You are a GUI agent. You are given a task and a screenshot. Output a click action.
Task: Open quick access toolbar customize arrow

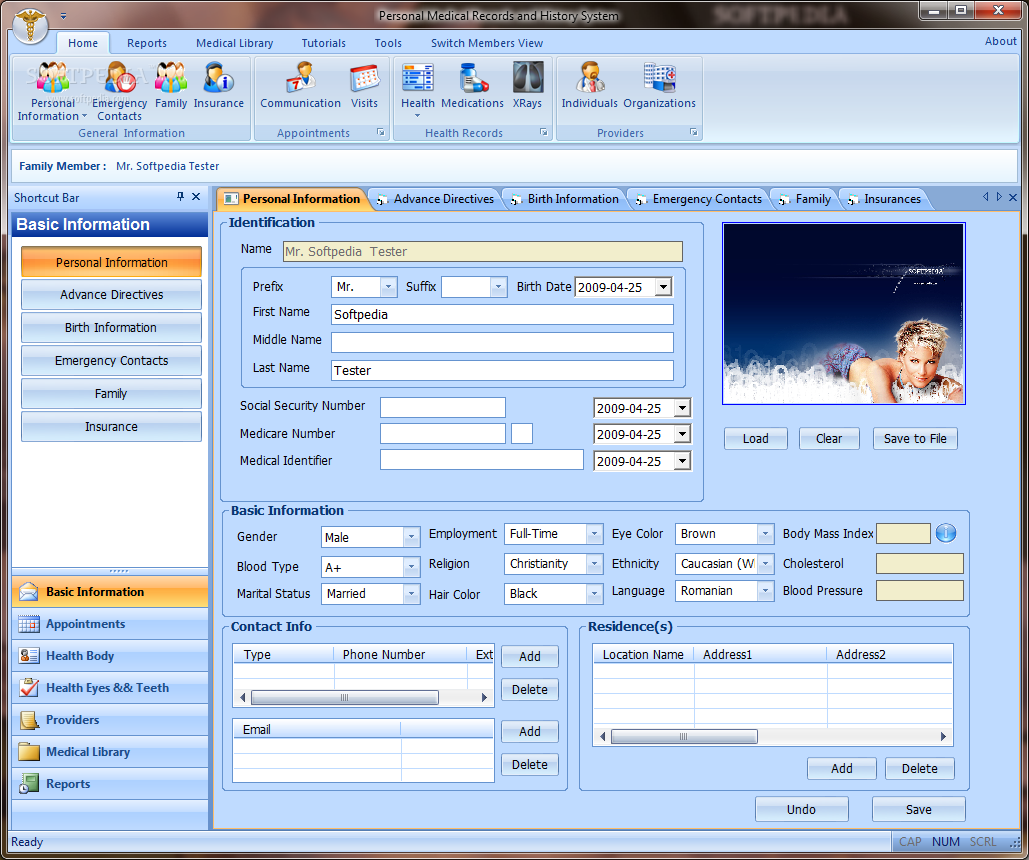click(64, 16)
